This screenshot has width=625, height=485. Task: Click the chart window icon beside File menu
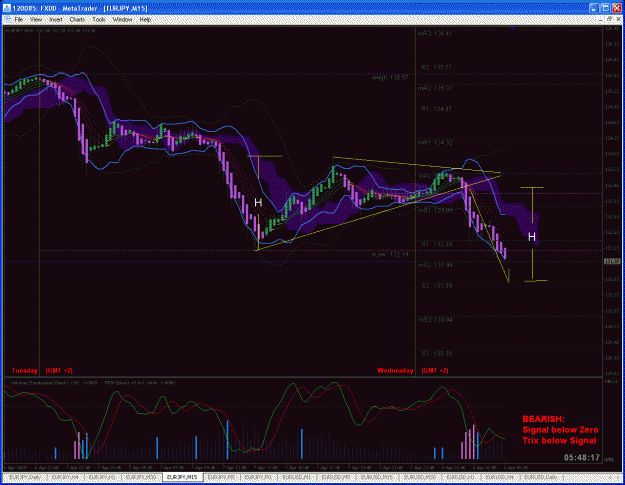[8, 19]
